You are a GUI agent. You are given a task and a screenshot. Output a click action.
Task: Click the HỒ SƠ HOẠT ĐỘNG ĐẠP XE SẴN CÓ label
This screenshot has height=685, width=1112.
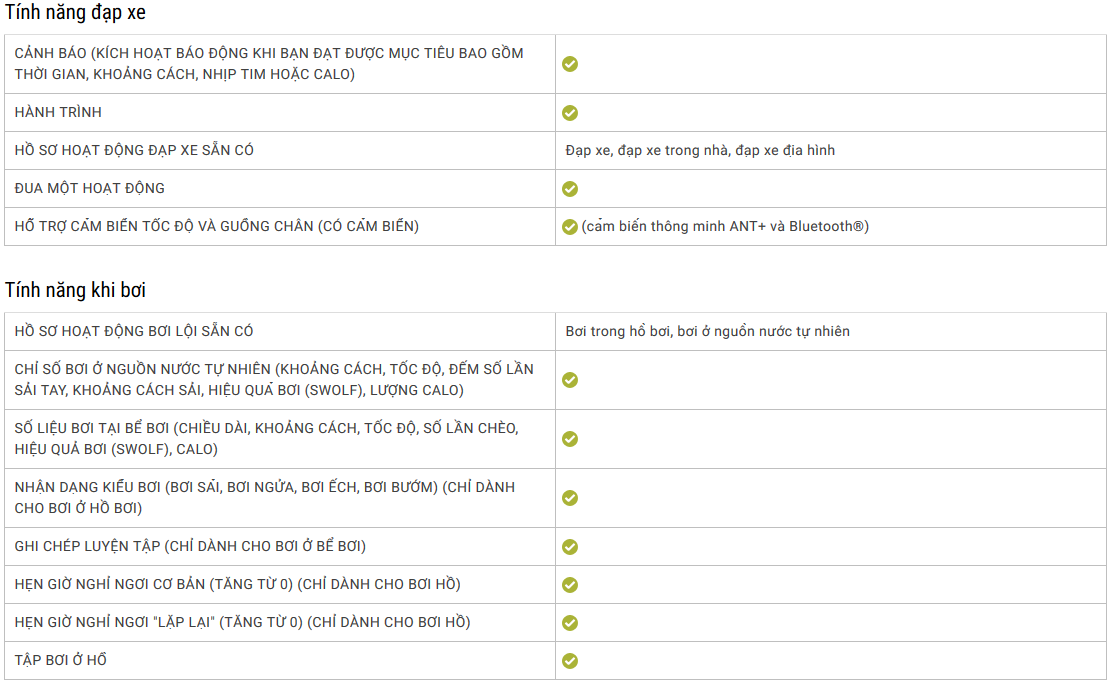(x=134, y=150)
